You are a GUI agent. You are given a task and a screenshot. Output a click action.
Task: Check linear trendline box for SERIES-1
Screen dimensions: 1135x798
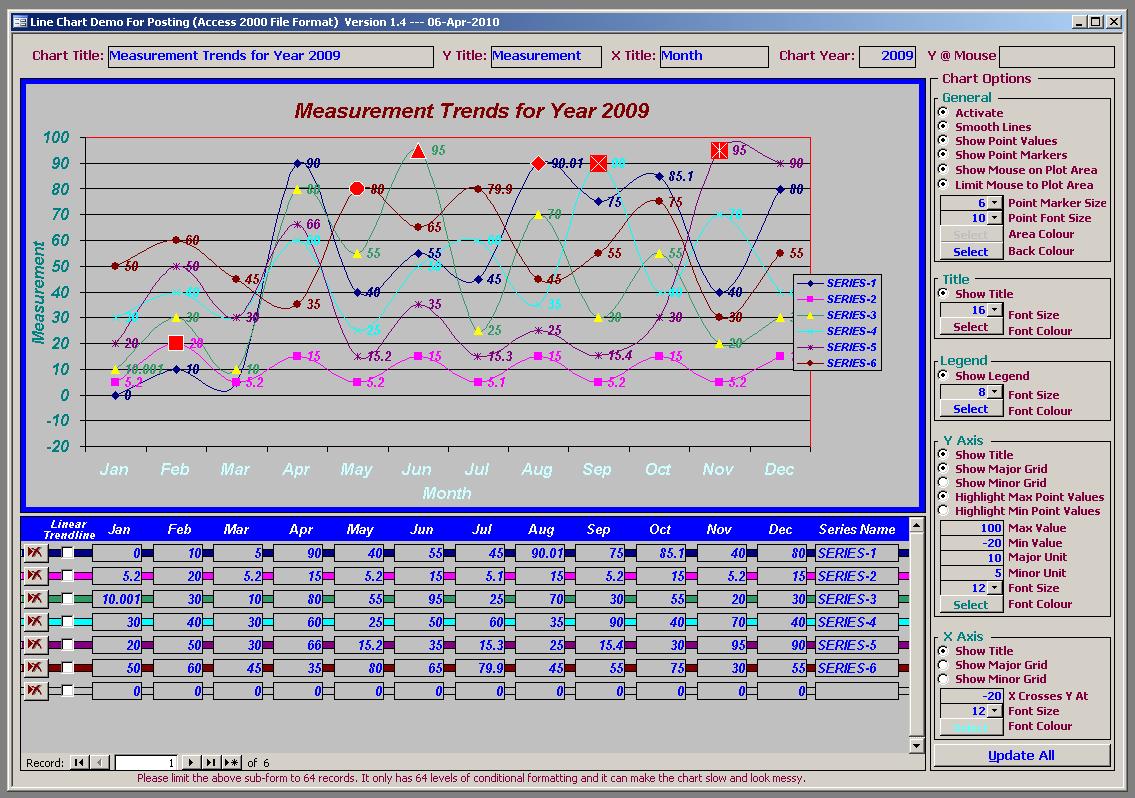(67, 553)
